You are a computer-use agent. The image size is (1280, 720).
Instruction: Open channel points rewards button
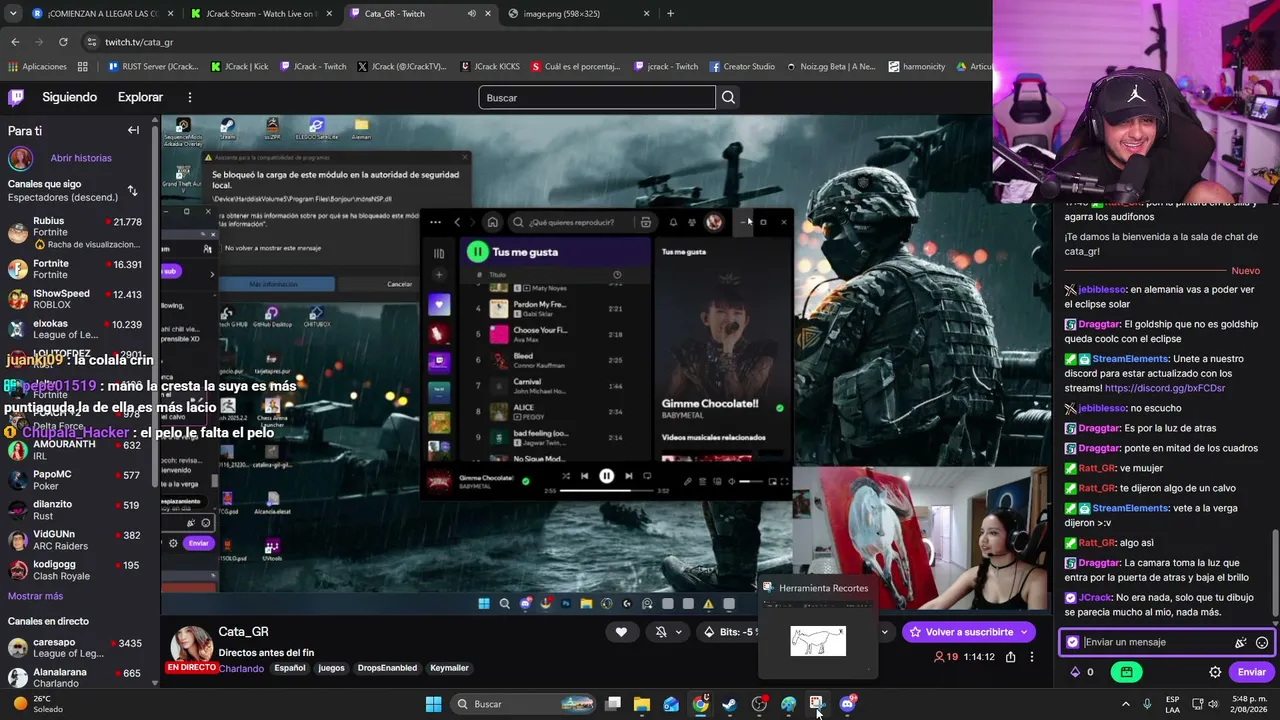[1126, 672]
